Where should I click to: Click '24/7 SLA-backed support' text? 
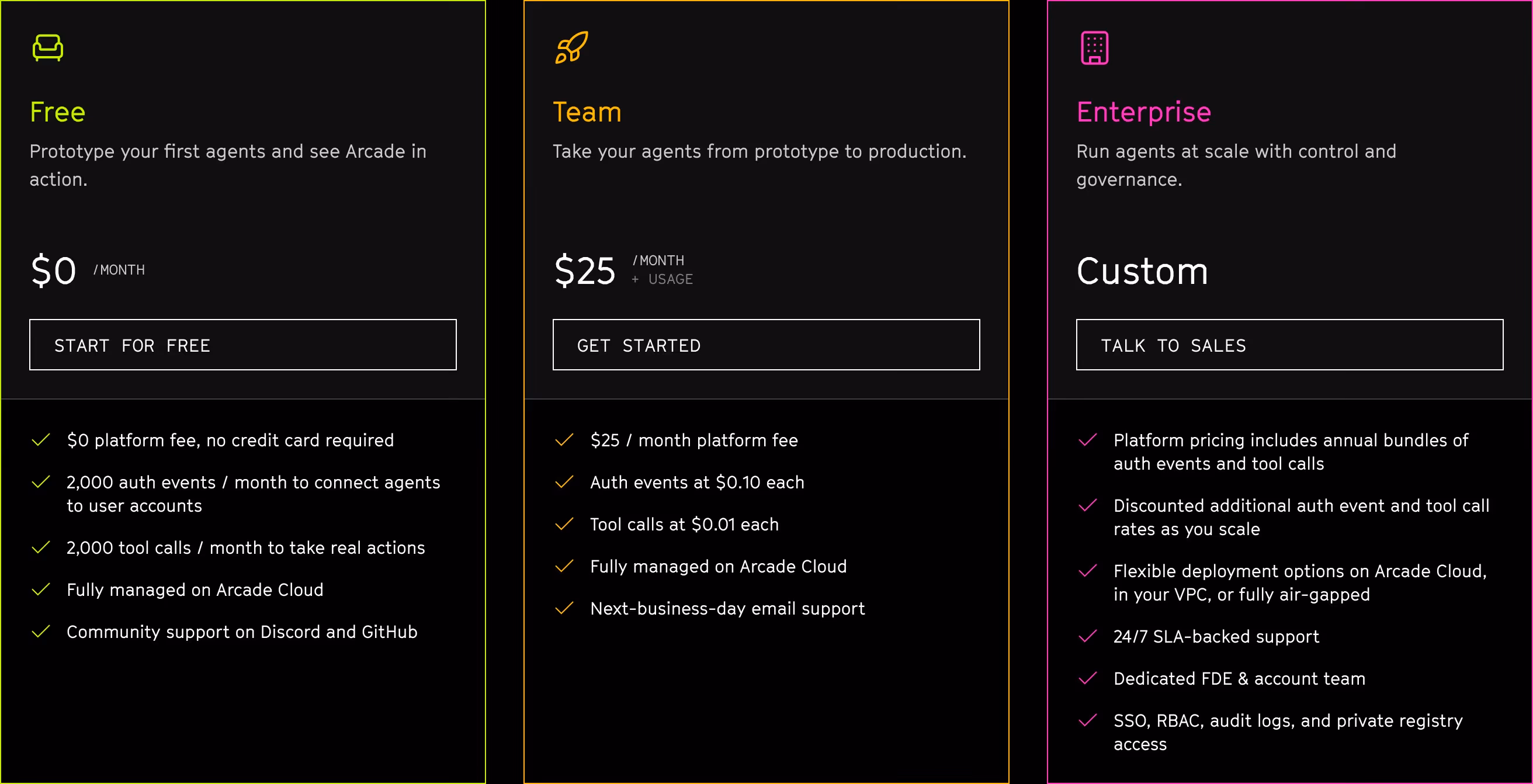[x=1216, y=636]
